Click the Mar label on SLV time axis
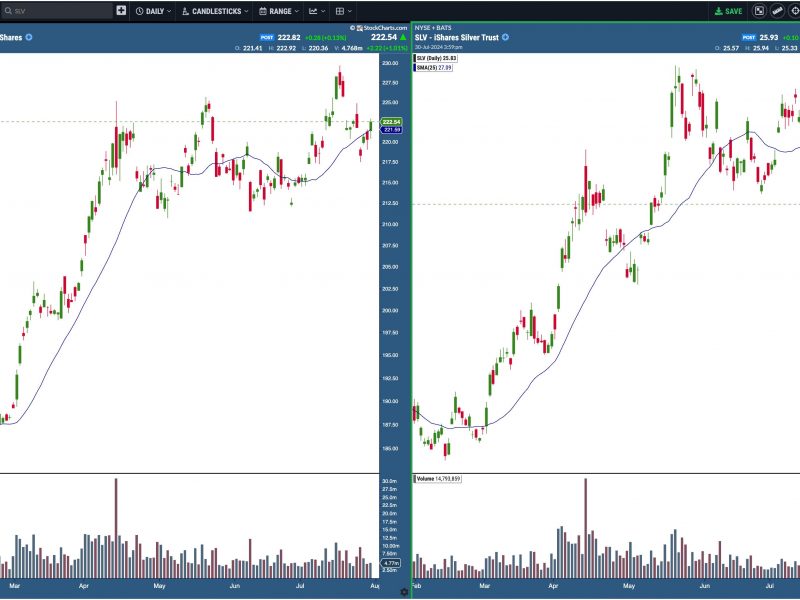The image size is (800, 600). point(484,586)
